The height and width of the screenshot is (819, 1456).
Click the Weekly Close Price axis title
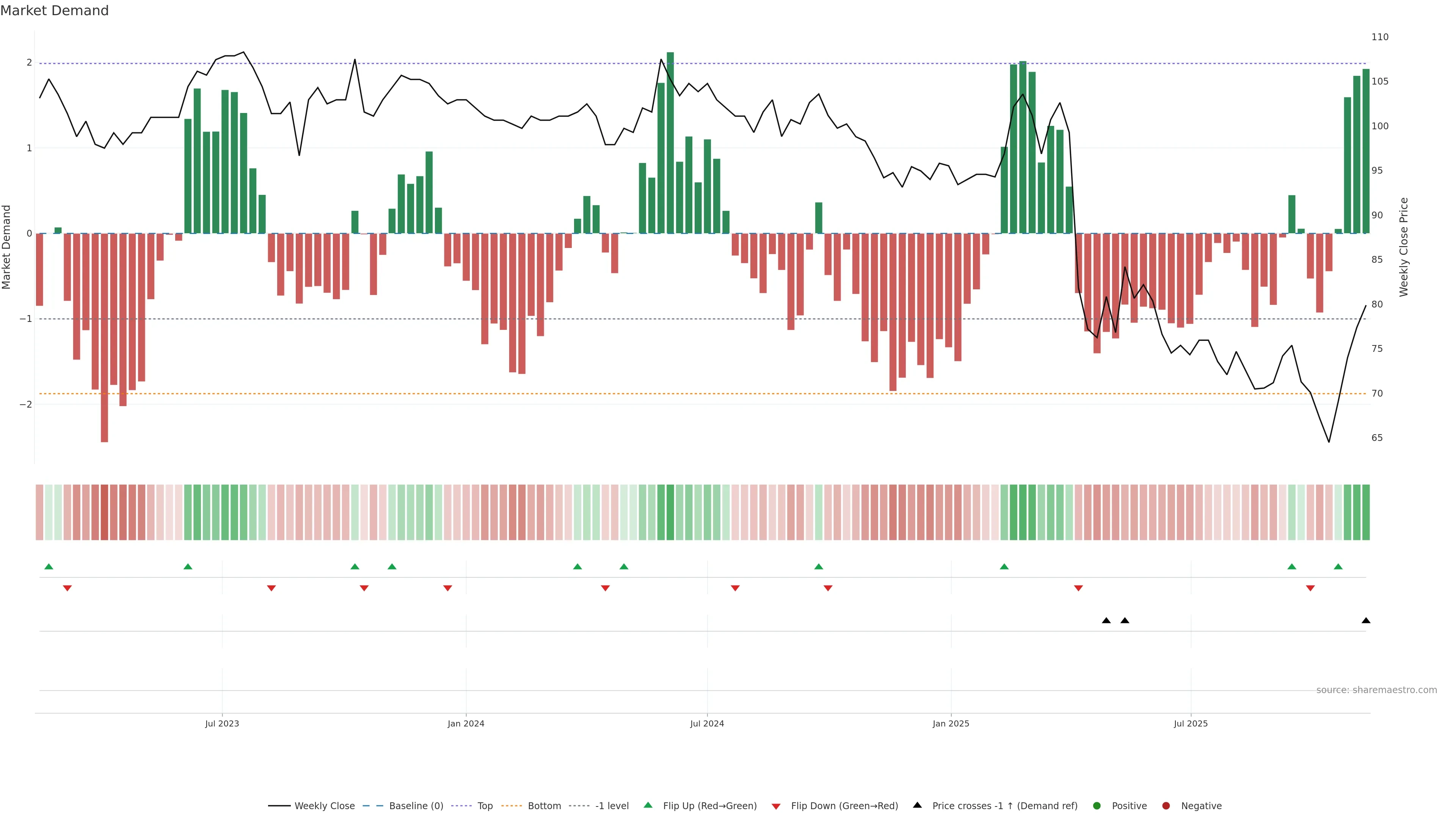coord(1403,247)
